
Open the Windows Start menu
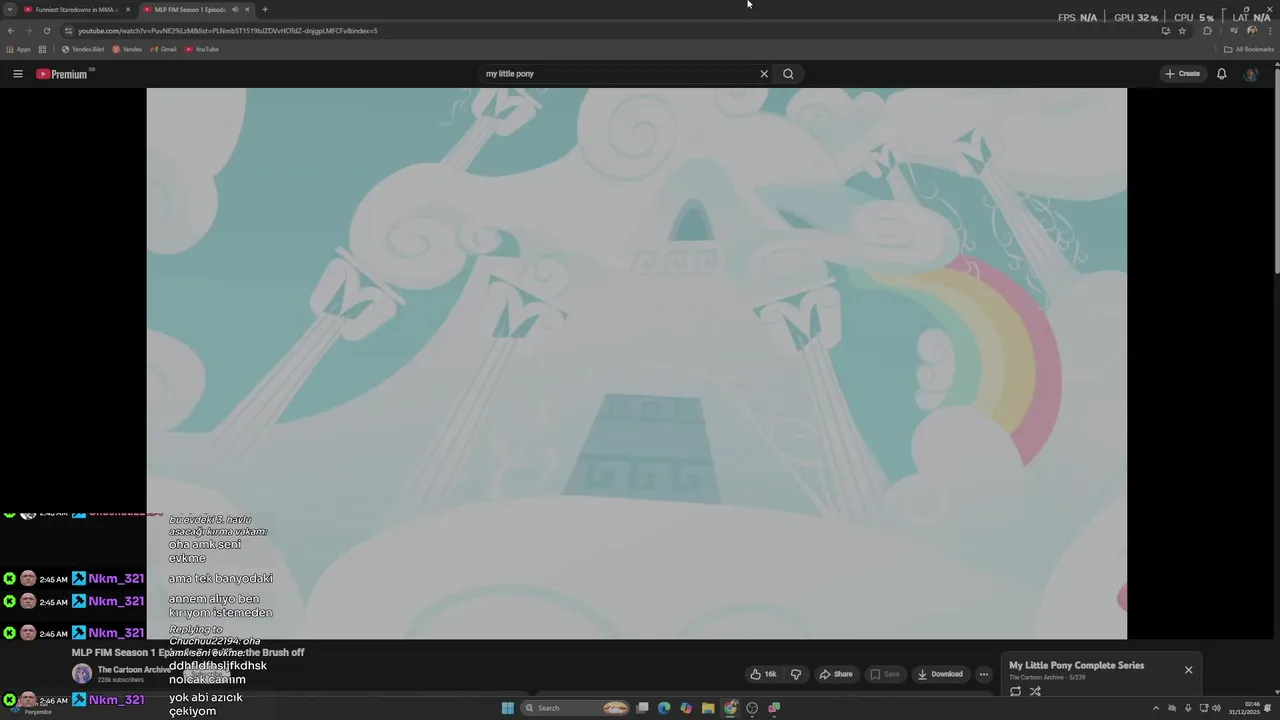[508, 708]
